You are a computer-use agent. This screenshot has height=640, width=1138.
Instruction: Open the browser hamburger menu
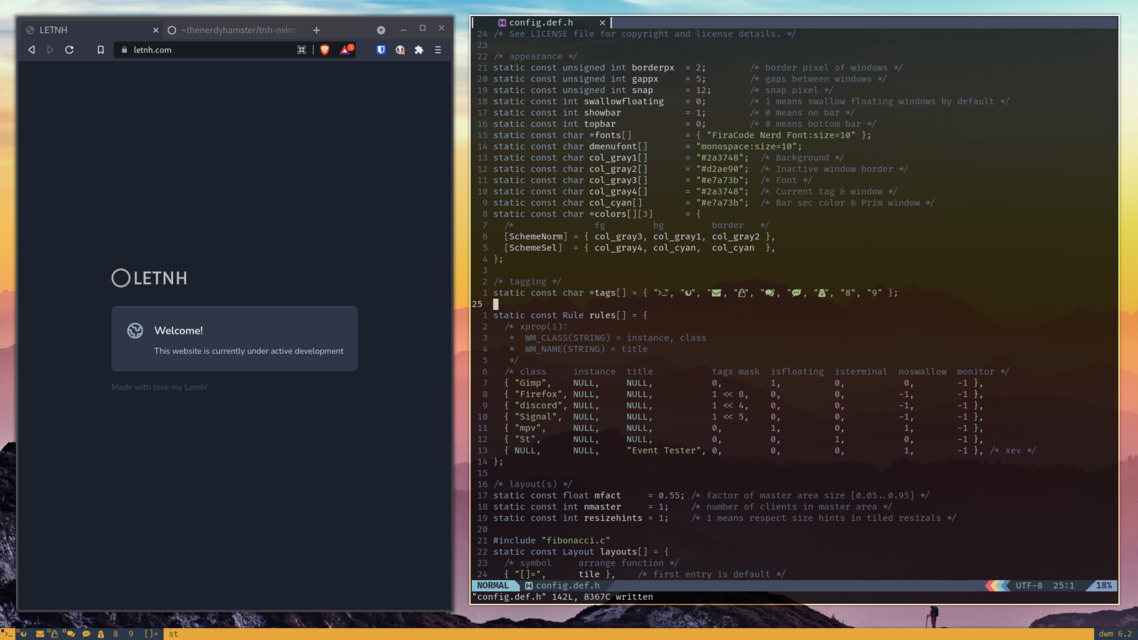pyautogui.click(x=438, y=48)
